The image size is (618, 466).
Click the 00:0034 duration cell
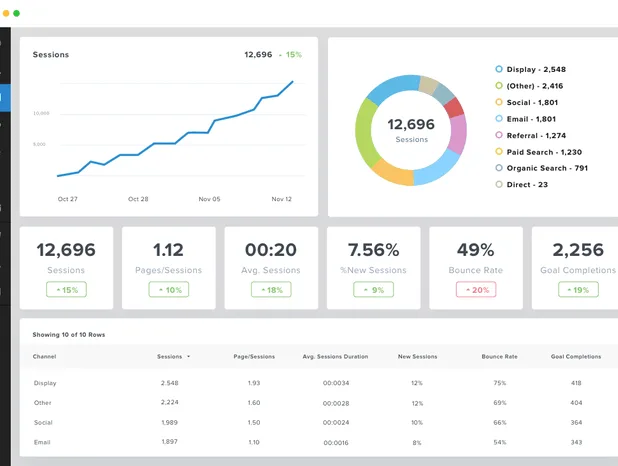click(x=336, y=383)
